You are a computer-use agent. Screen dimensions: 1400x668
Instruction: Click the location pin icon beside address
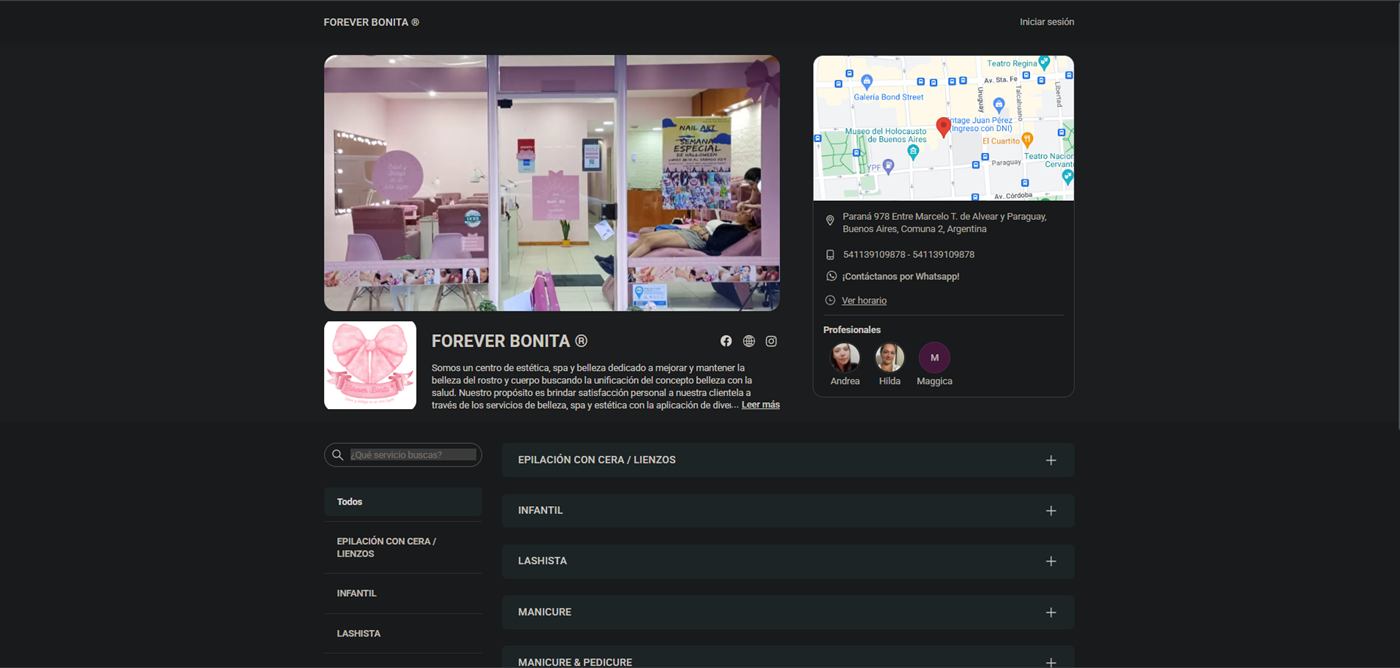[830, 221]
